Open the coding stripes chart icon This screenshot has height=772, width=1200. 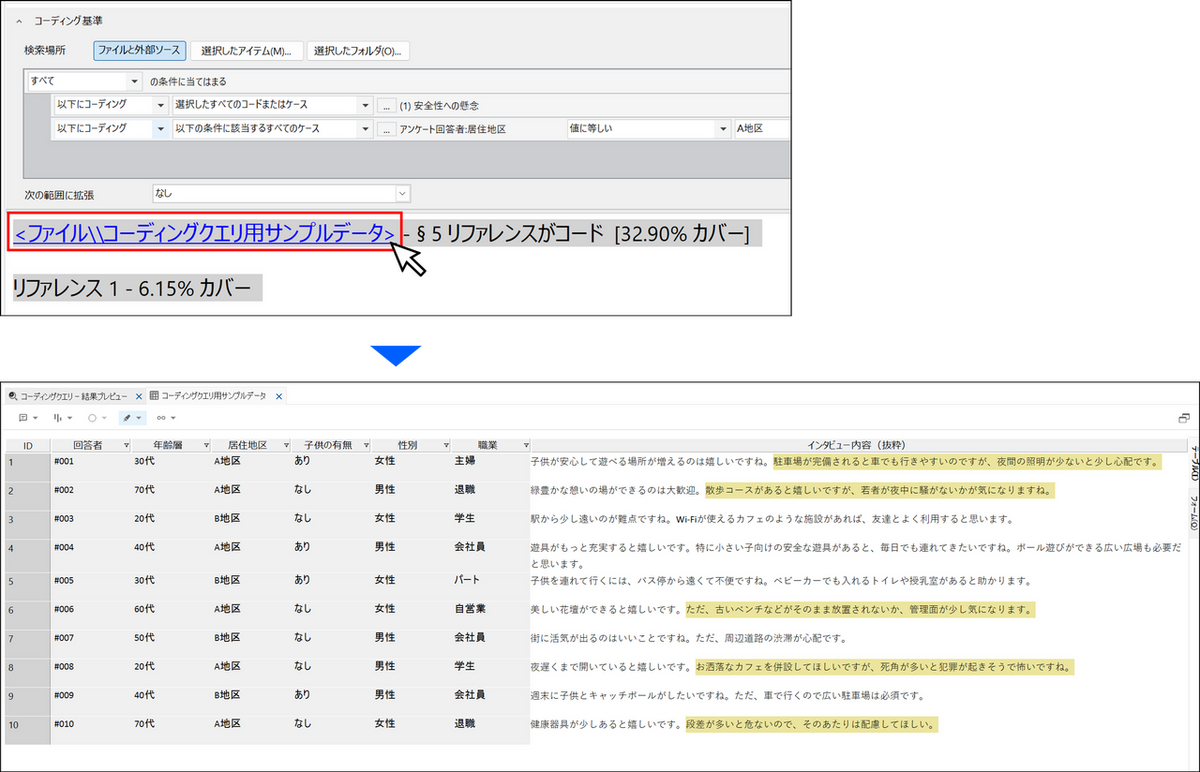coord(58,417)
